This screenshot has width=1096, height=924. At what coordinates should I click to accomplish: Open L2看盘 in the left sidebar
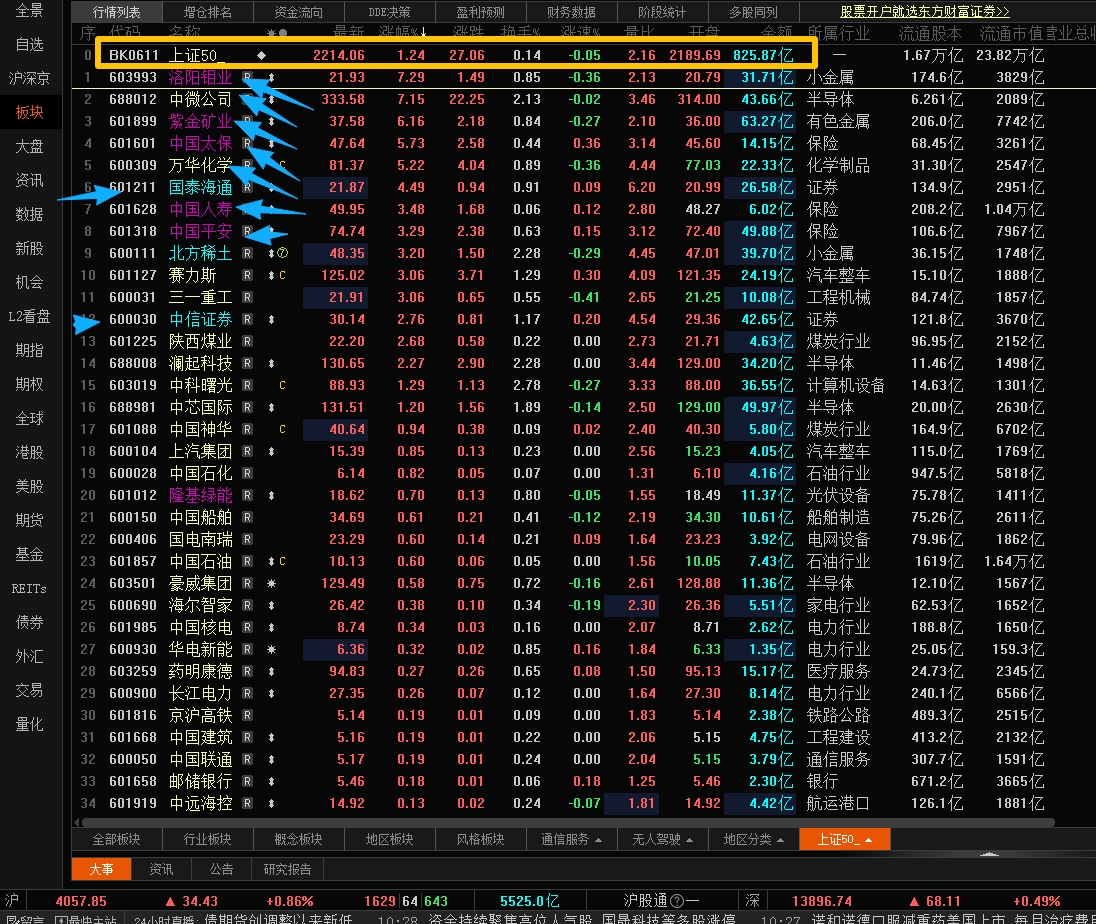29,317
